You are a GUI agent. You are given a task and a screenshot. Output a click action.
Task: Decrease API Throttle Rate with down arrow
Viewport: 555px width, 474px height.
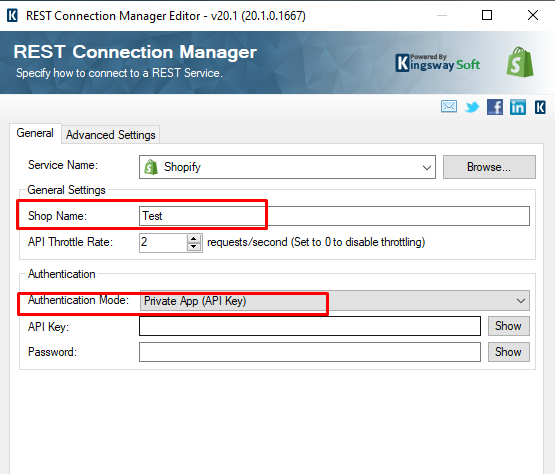(x=194, y=247)
